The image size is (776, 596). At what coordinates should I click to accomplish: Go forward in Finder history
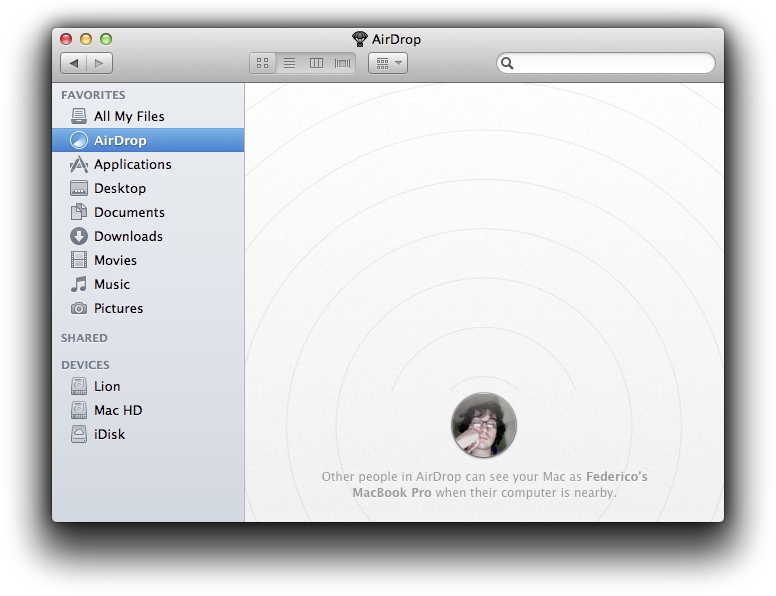pyautogui.click(x=99, y=63)
